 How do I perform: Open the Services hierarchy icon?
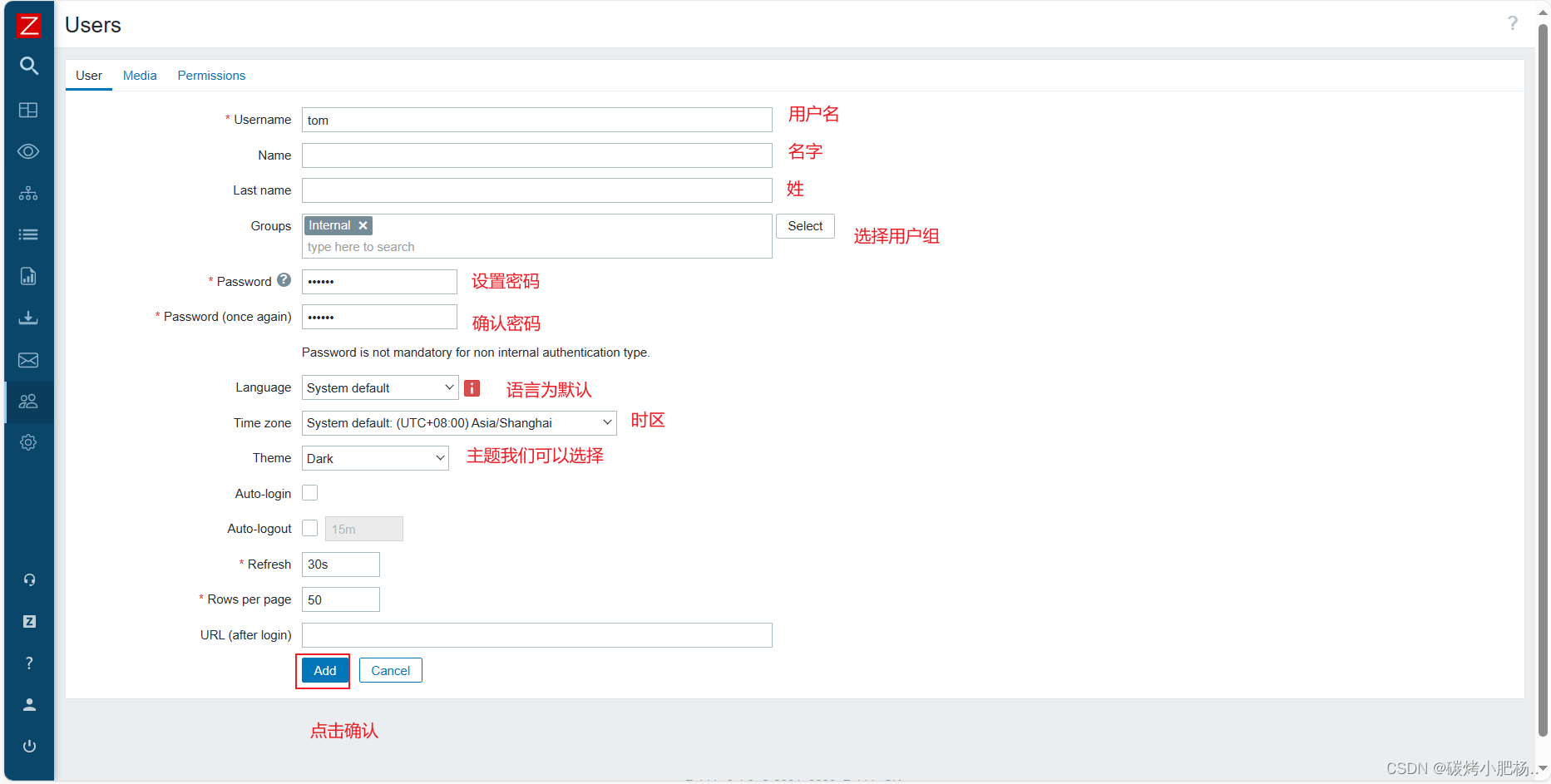[28, 193]
